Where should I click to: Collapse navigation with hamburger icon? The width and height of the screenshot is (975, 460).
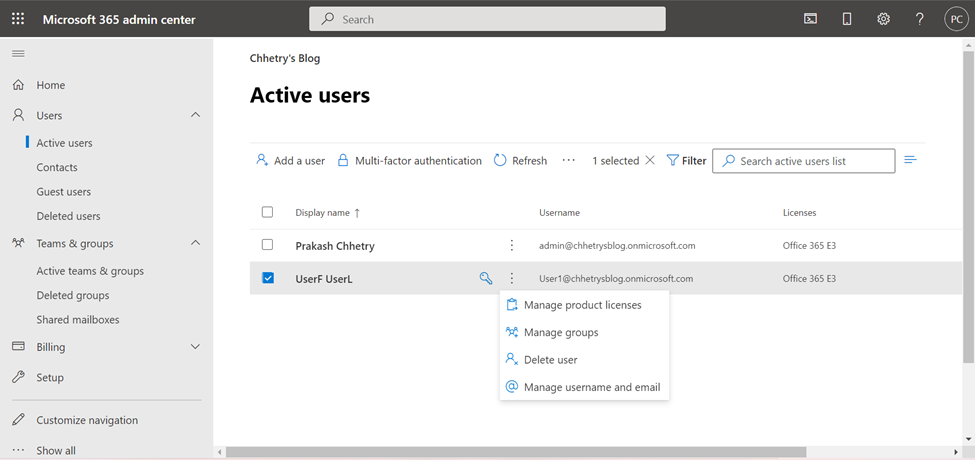pyautogui.click(x=19, y=53)
